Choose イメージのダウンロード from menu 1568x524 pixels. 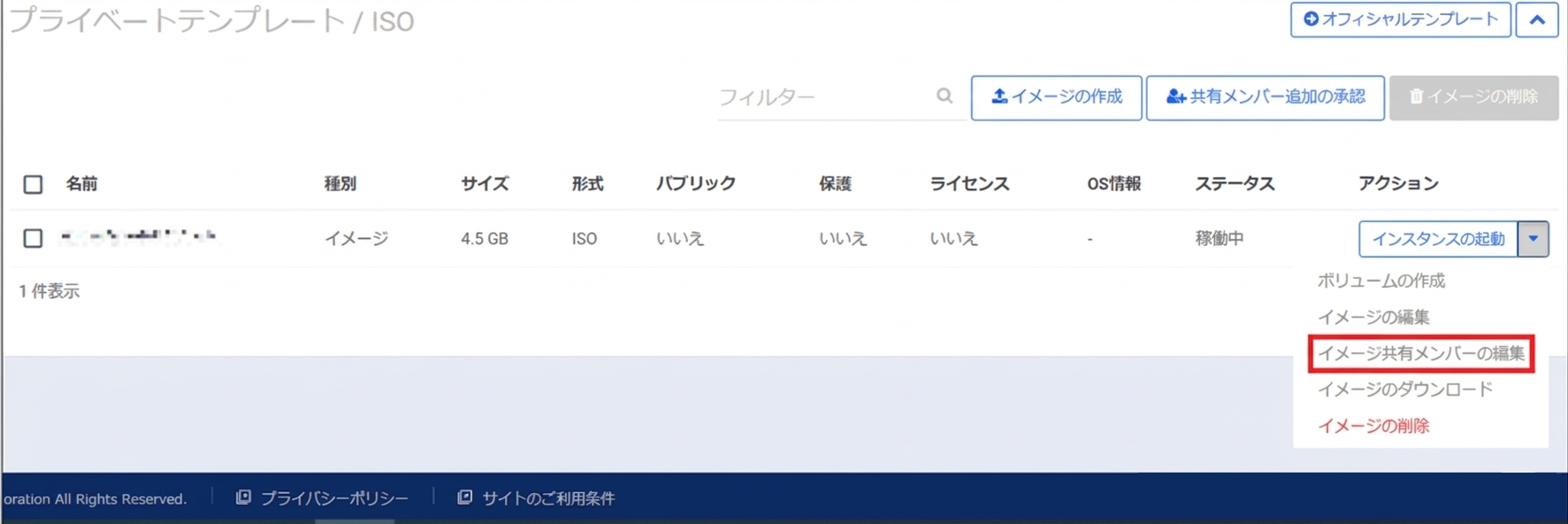click(x=1404, y=389)
